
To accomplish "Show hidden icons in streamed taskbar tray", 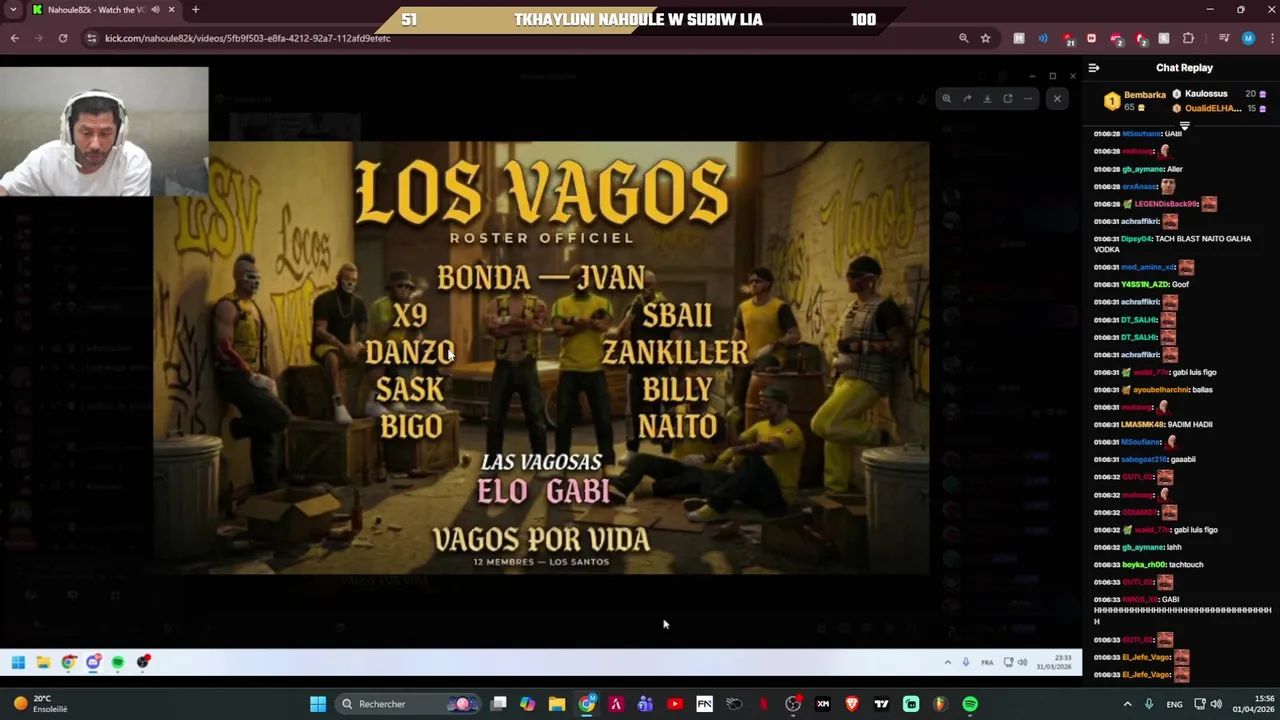I will pos(947,662).
